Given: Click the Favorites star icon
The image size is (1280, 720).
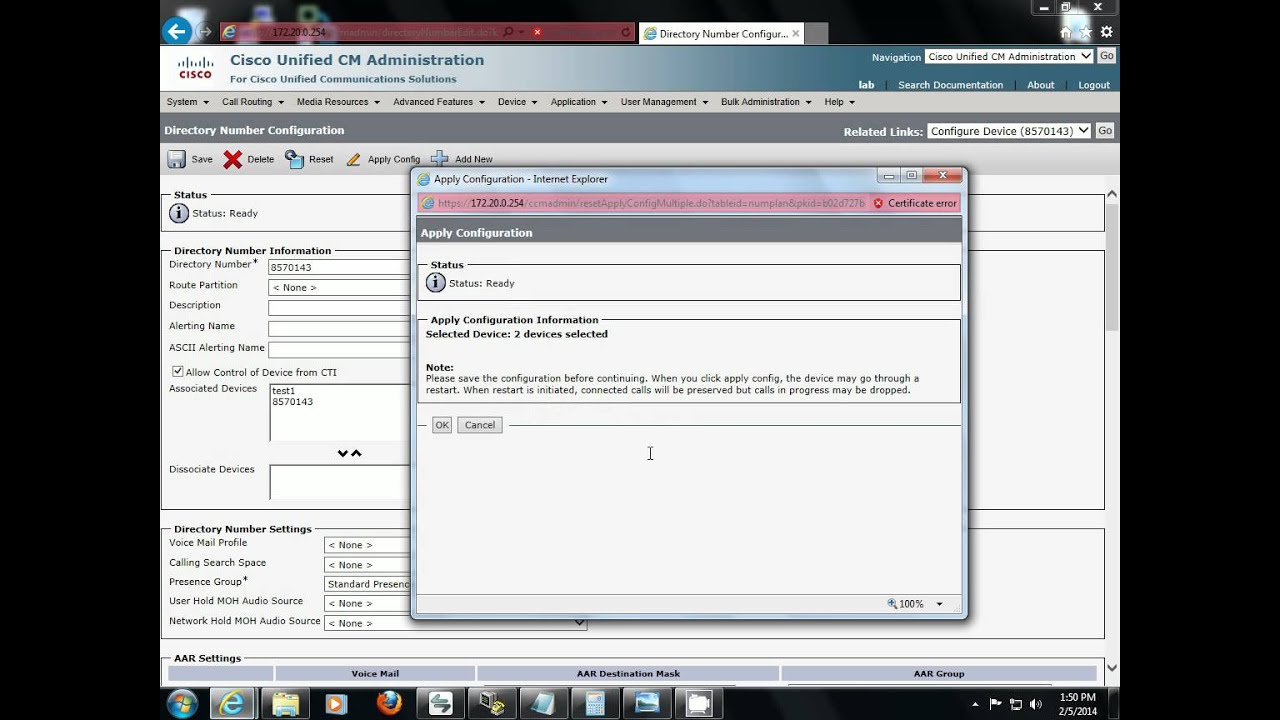Looking at the screenshot, I should pos(1086,32).
